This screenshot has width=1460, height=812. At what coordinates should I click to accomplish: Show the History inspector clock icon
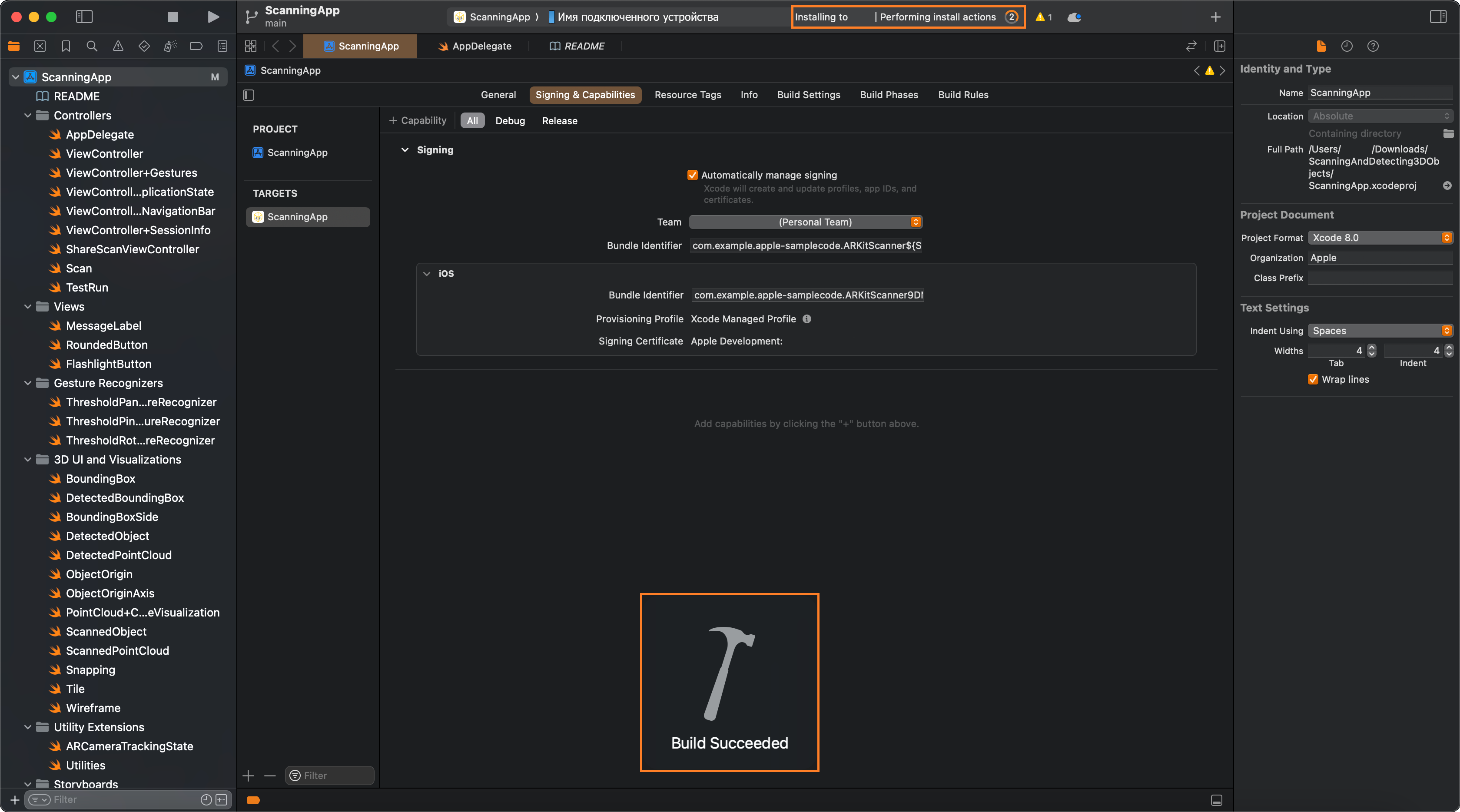pyautogui.click(x=1347, y=46)
